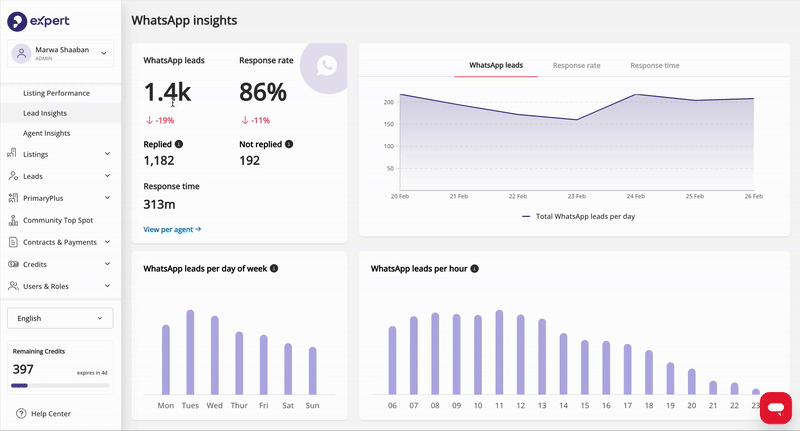Click the View per agent link
Screen dimensions: 800x431
(172, 230)
